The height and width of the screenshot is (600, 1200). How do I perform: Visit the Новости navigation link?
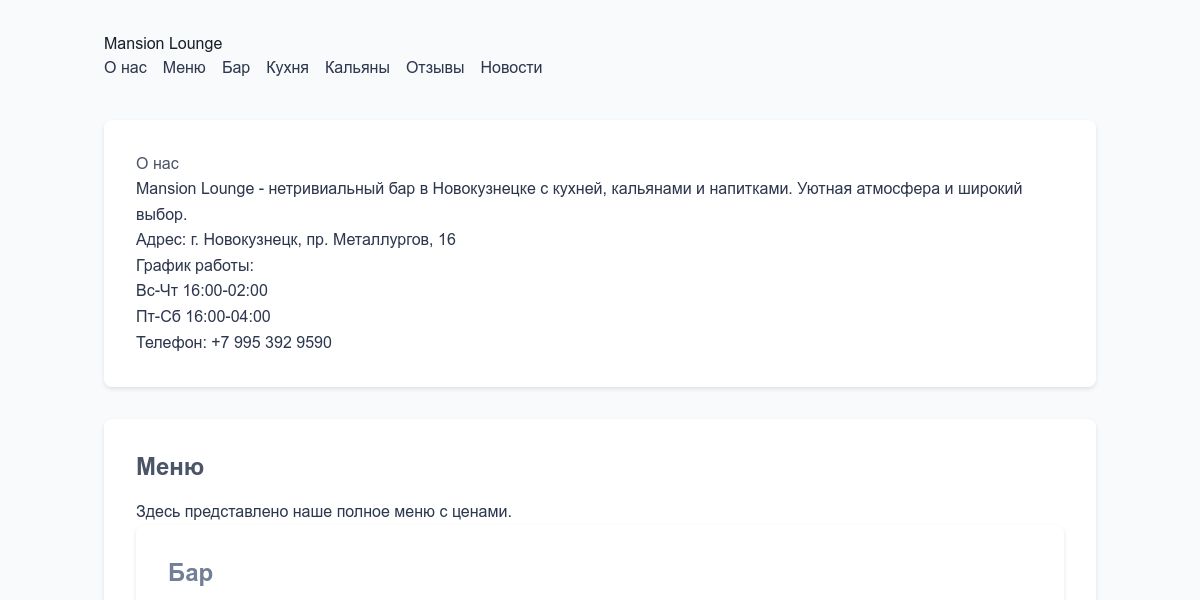click(511, 68)
